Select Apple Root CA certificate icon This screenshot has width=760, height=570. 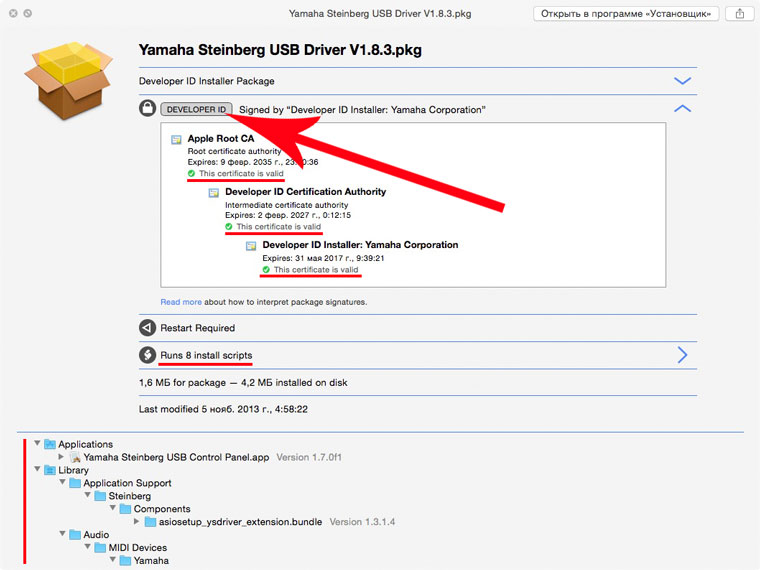pos(176,140)
